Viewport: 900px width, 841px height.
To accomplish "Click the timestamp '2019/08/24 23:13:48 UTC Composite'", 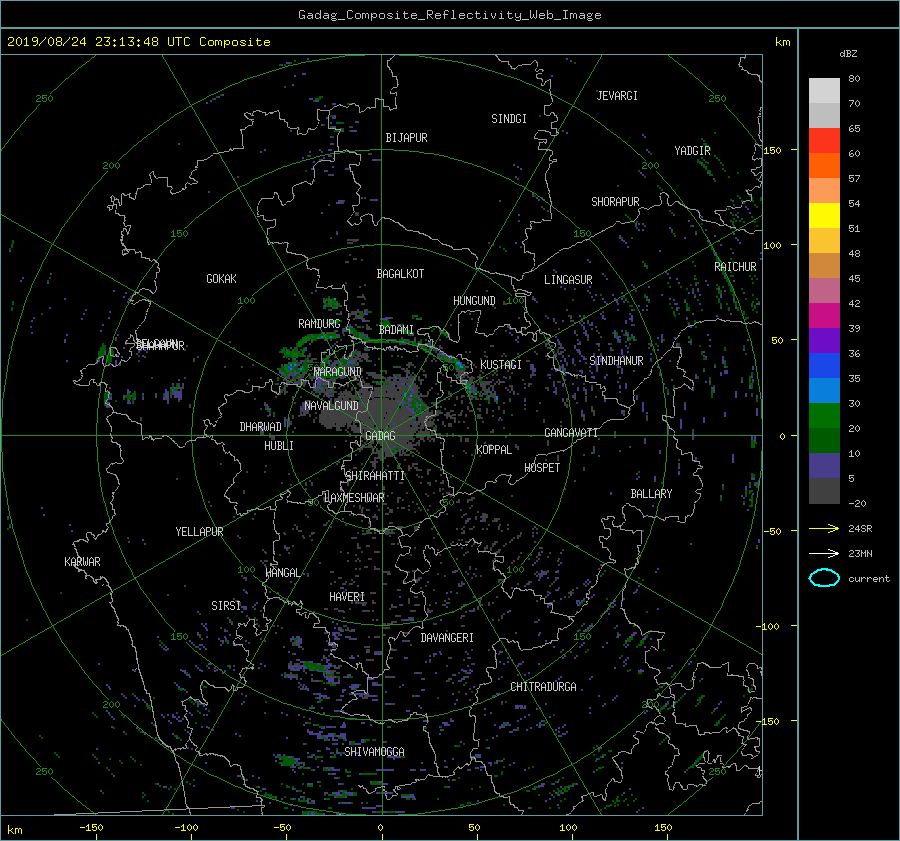I will [138, 42].
